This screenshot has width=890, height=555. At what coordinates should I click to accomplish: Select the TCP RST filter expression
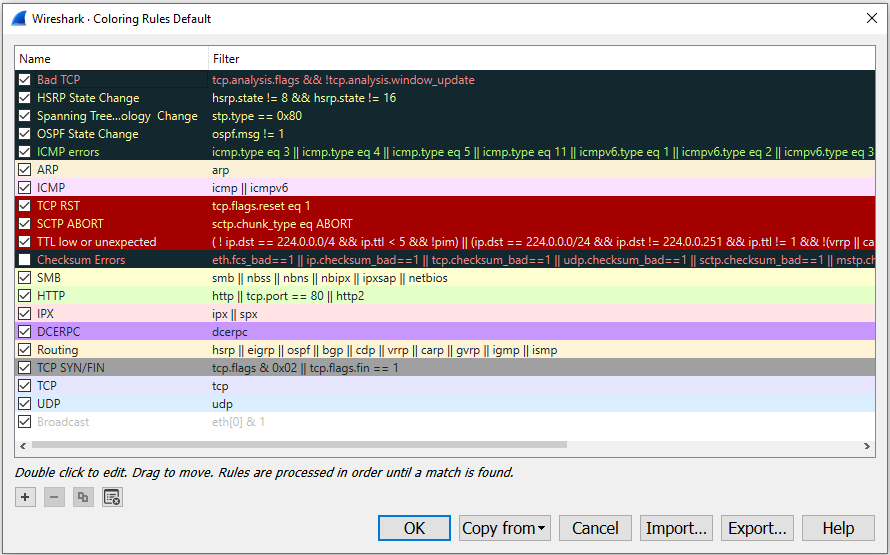(261, 206)
